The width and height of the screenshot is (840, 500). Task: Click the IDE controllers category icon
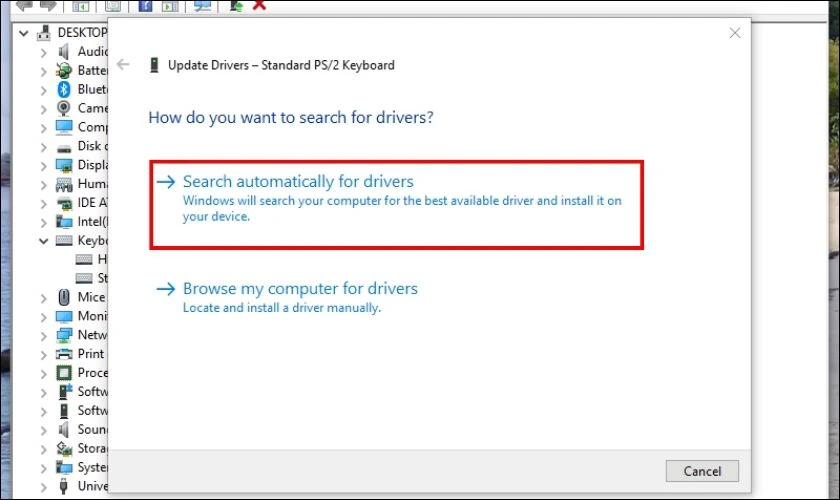click(64, 204)
